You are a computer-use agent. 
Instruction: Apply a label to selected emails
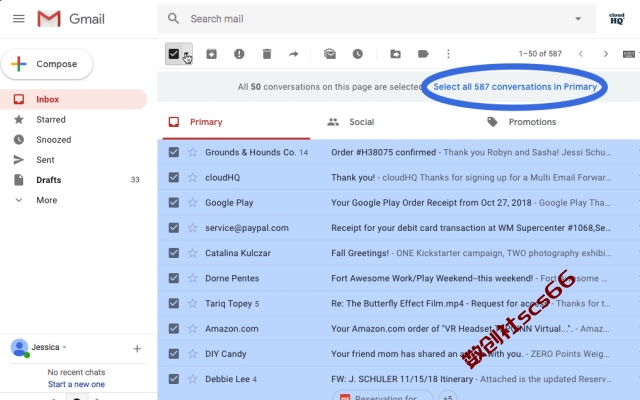pyautogui.click(x=423, y=54)
